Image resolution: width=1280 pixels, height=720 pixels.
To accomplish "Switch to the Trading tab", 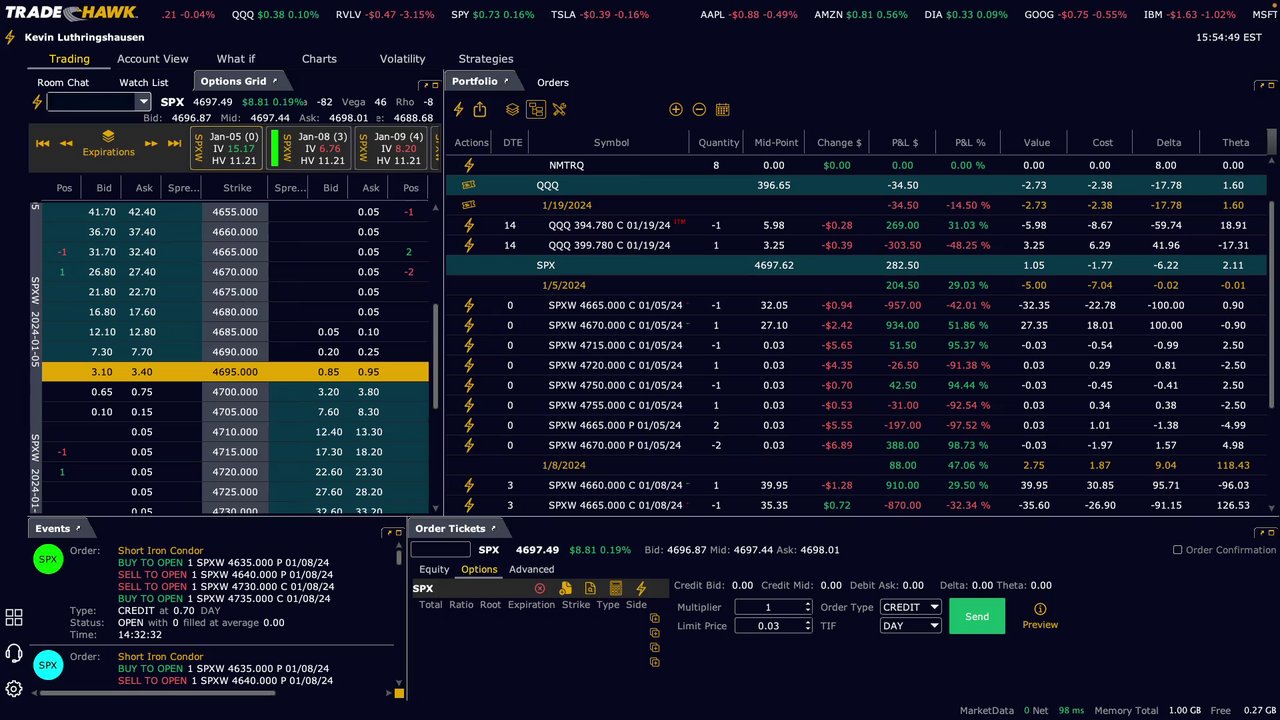I will click(69, 59).
